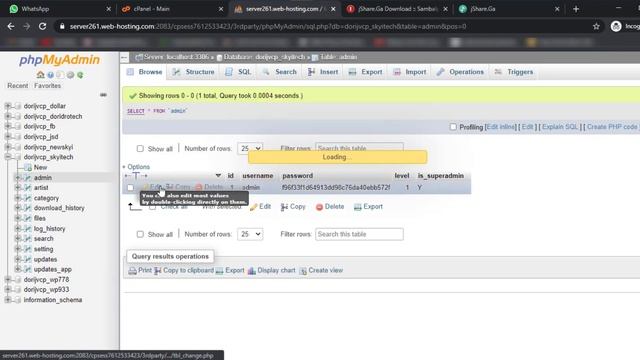This screenshot has width=640, height=360.
Task: Collapse the navigation panel toggle
Action: click(124, 58)
